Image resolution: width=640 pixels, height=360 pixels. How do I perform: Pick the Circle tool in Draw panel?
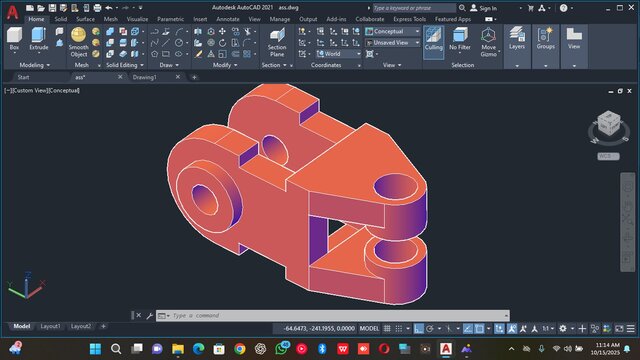pos(179,42)
